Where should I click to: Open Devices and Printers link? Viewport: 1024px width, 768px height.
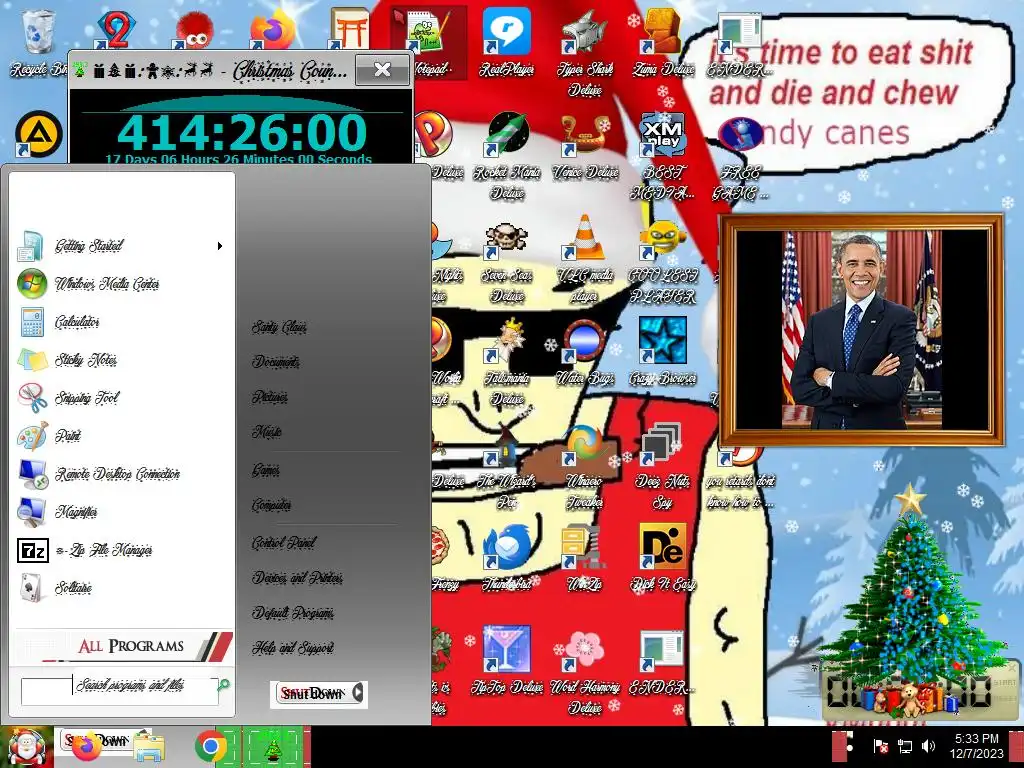click(x=297, y=577)
